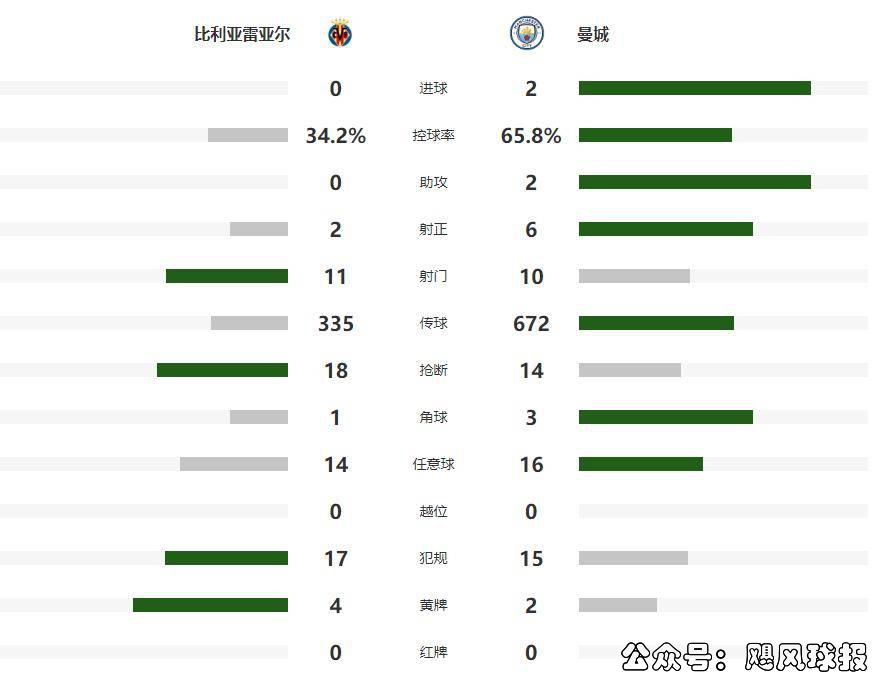This screenshot has width=873, height=678.
Task: Click Manchester City's green 传球 bar
Action: coord(656,323)
